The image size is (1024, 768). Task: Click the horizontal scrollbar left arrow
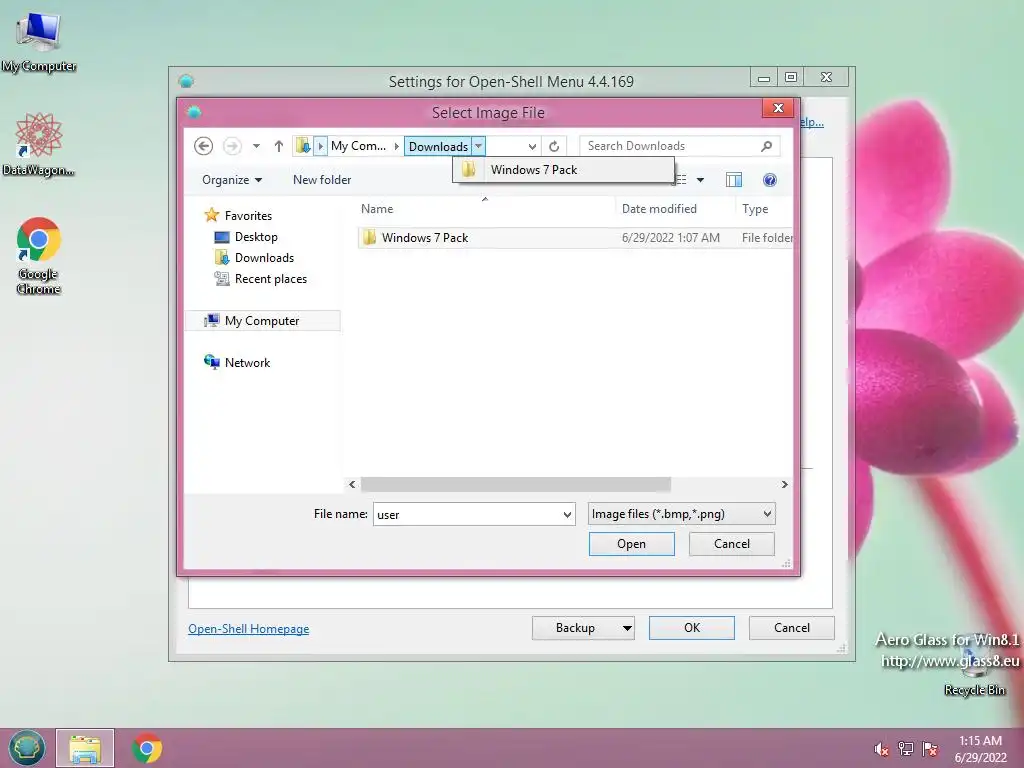[352, 485]
